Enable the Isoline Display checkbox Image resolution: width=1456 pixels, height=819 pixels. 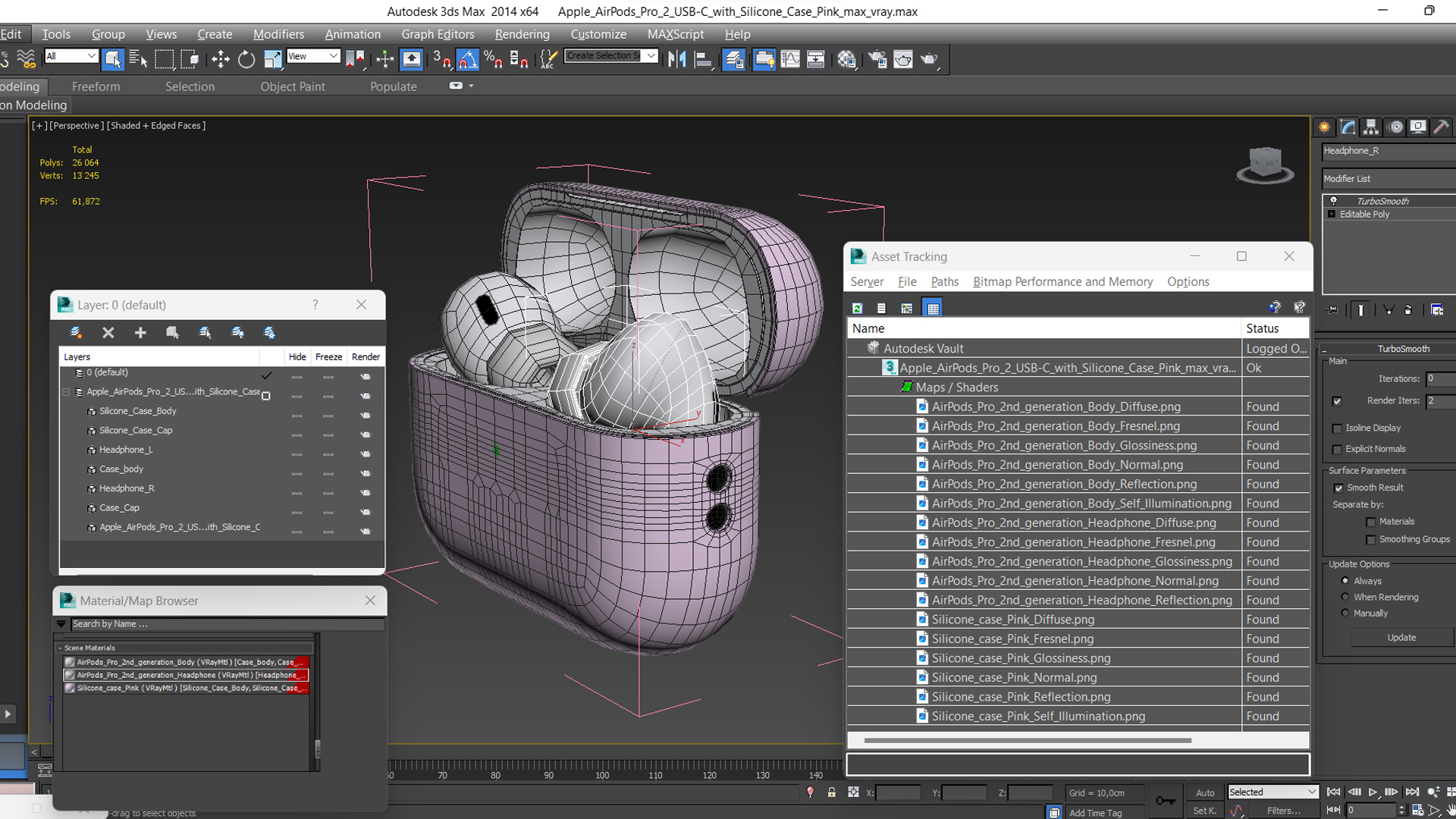coord(1337,428)
